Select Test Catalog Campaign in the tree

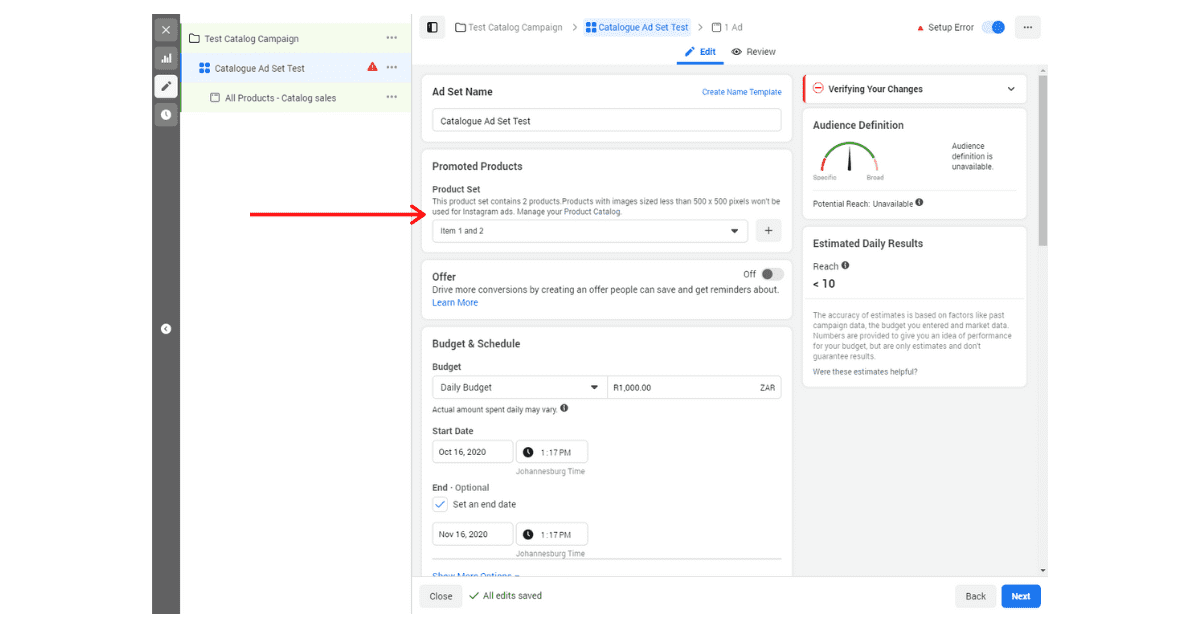pyautogui.click(x=251, y=39)
